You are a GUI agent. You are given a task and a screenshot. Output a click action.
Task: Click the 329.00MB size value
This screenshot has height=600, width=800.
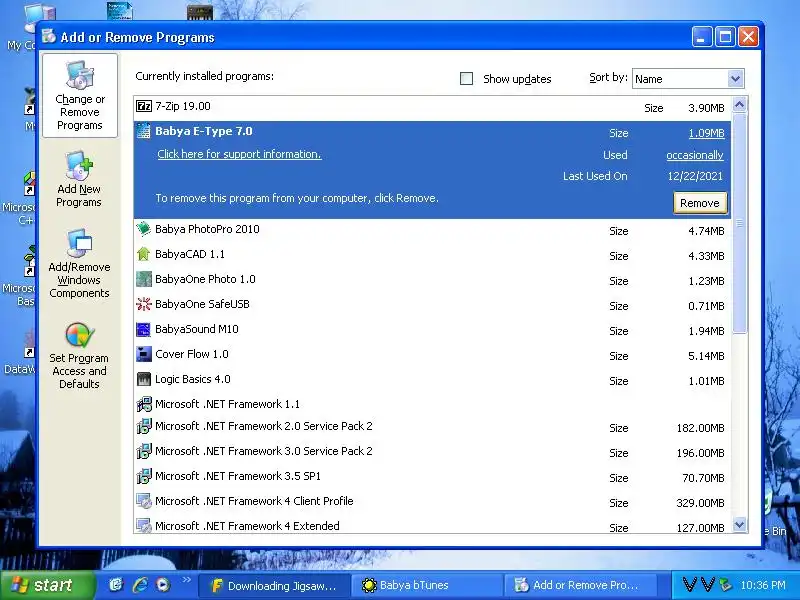coord(700,503)
